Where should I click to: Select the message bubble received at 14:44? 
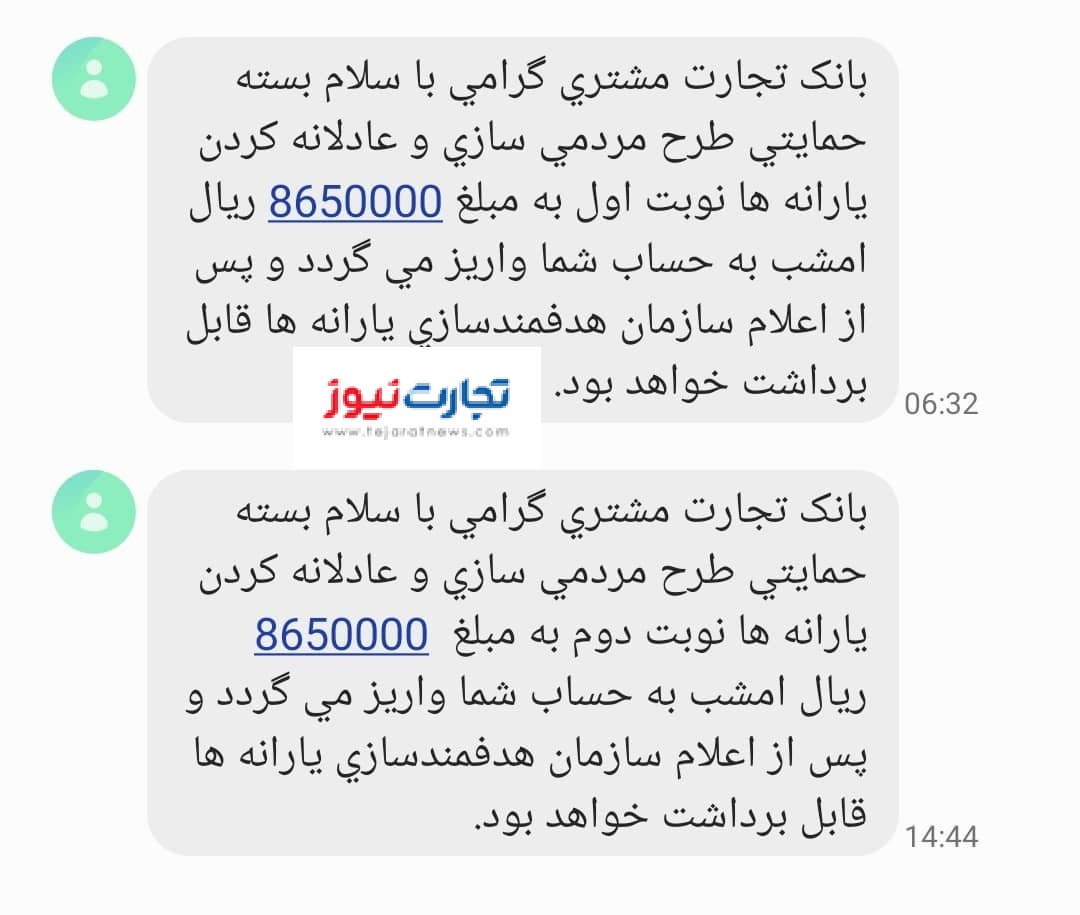click(x=523, y=663)
